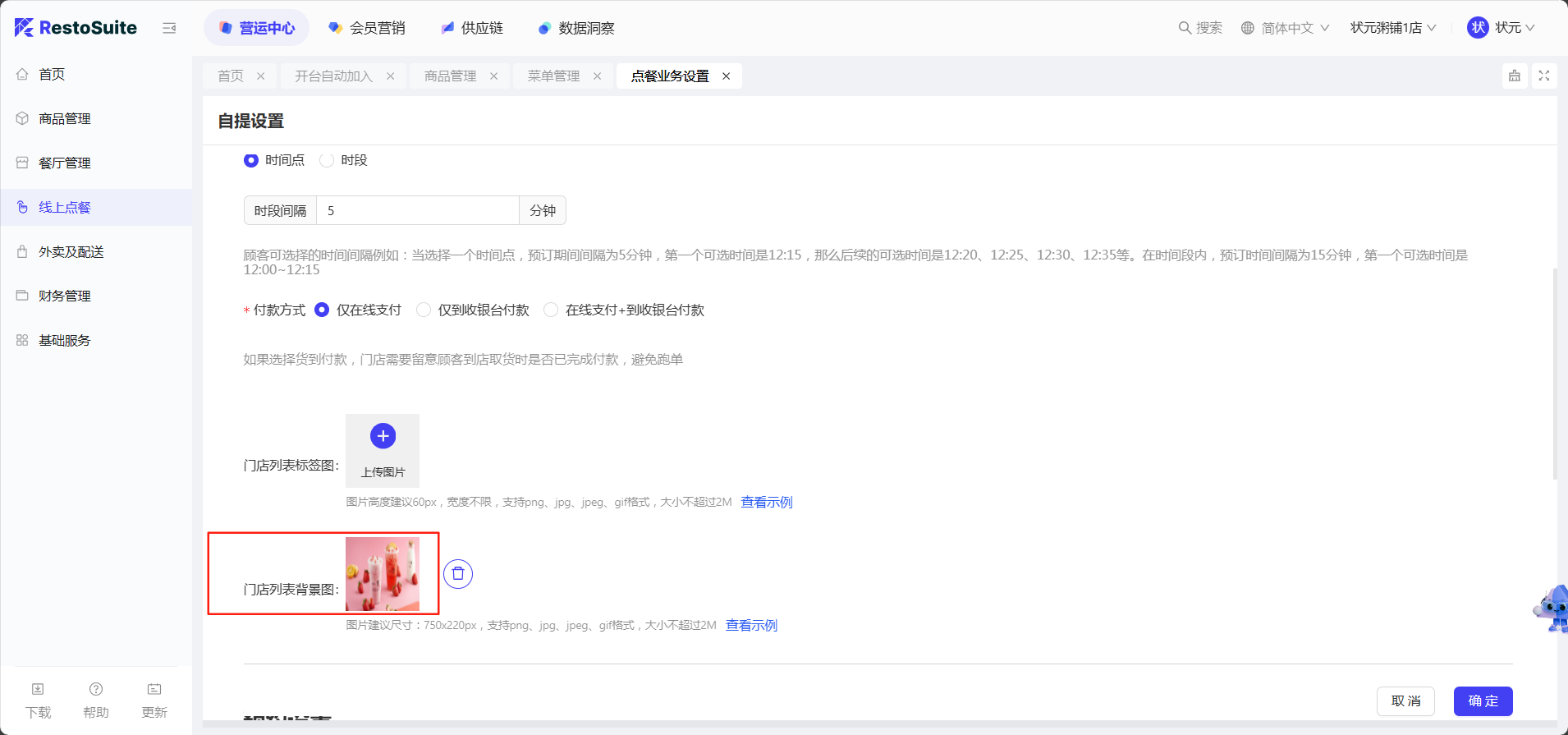This screenshot has height=735, width=1568.
Task: Collapse the sidebar with the menu fold icon
Action: point(169,28)
